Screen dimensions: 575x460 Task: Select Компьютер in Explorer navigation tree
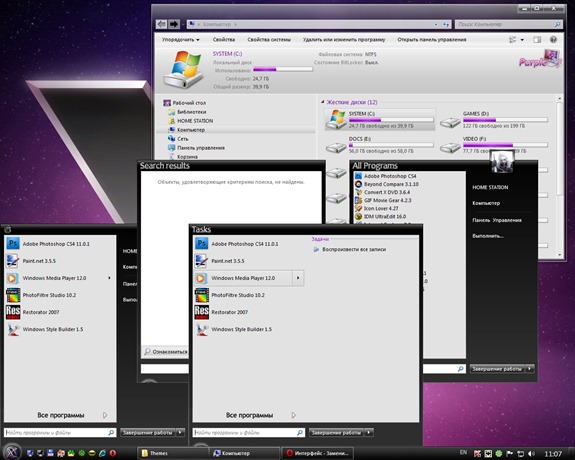(x=187, y=130)
